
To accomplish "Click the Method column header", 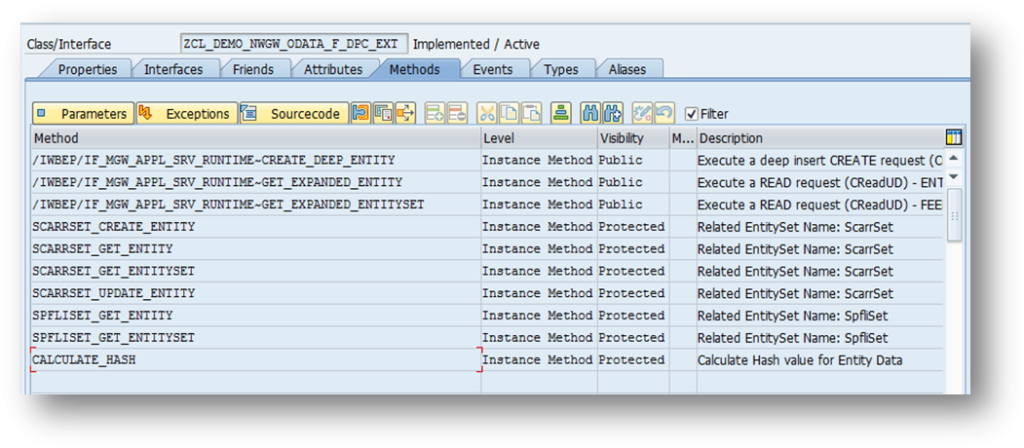I will [x=256, y=138].
